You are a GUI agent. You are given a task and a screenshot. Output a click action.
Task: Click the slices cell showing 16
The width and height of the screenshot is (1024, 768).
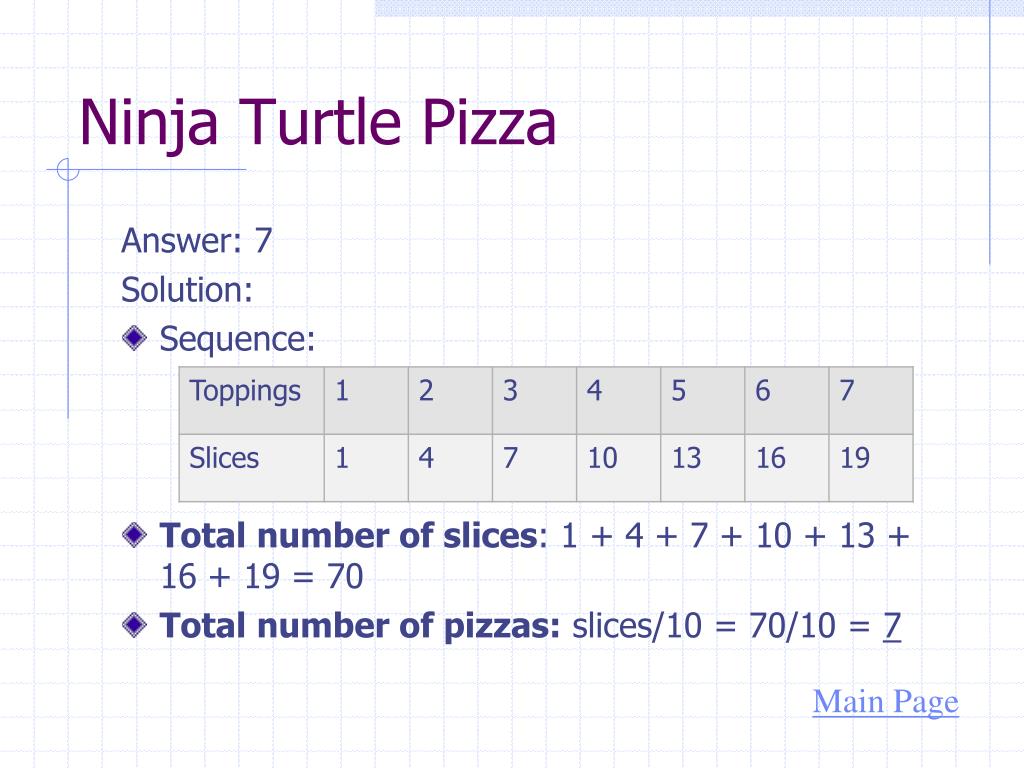pyautogui.click(x=787, y=468)
